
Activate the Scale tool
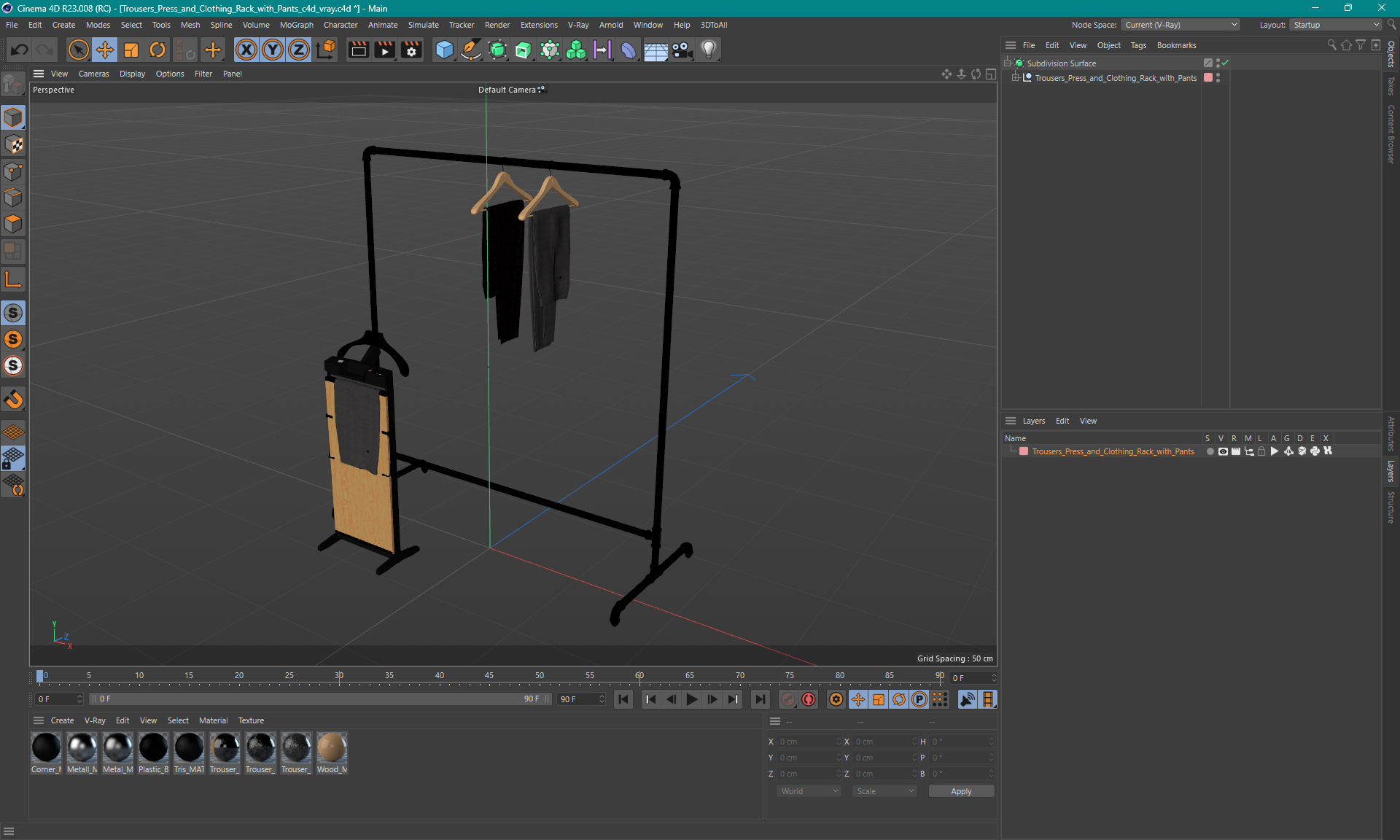(x=131, y=50)
